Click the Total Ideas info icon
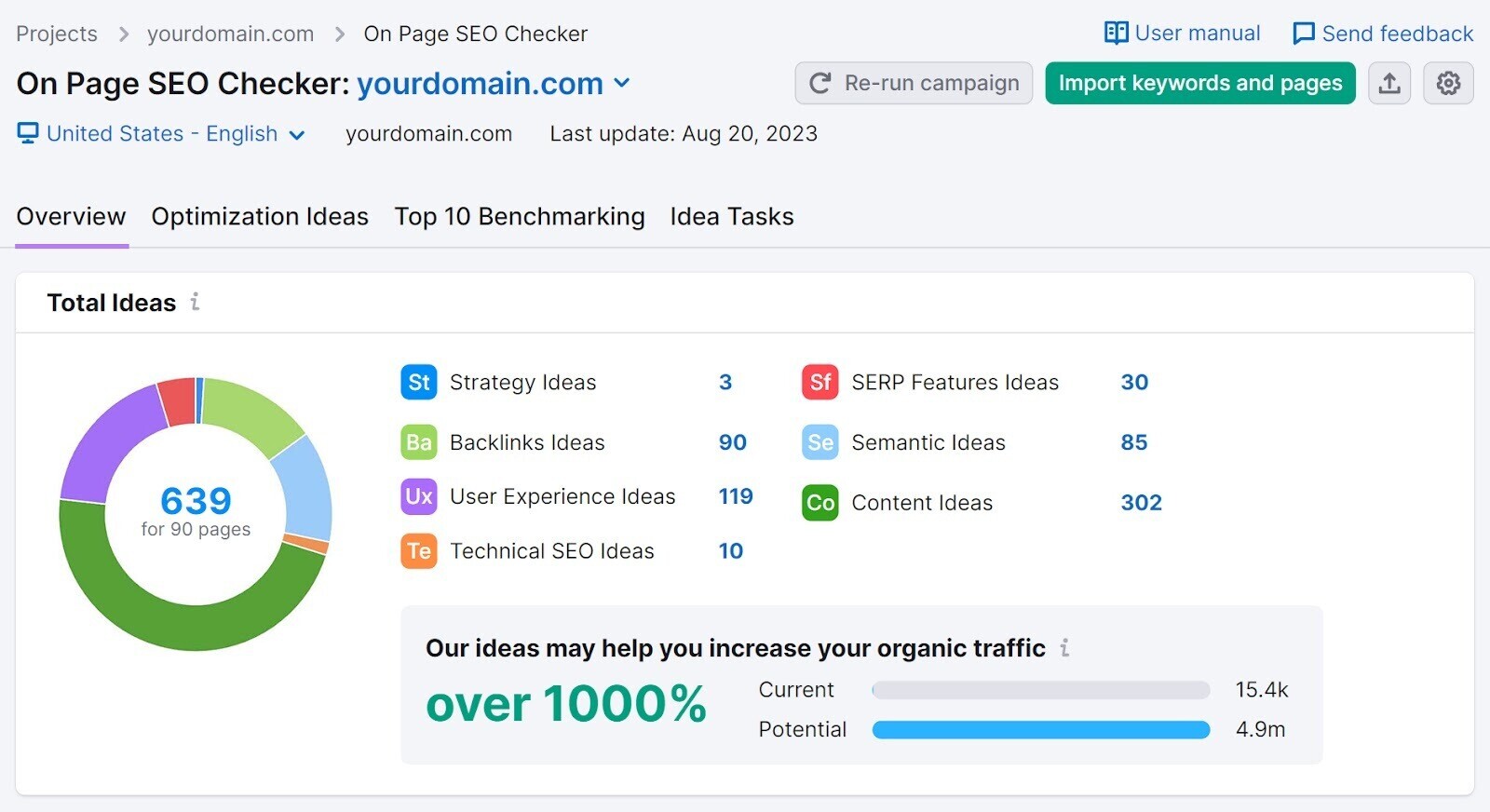 click(x=195, y=302)
